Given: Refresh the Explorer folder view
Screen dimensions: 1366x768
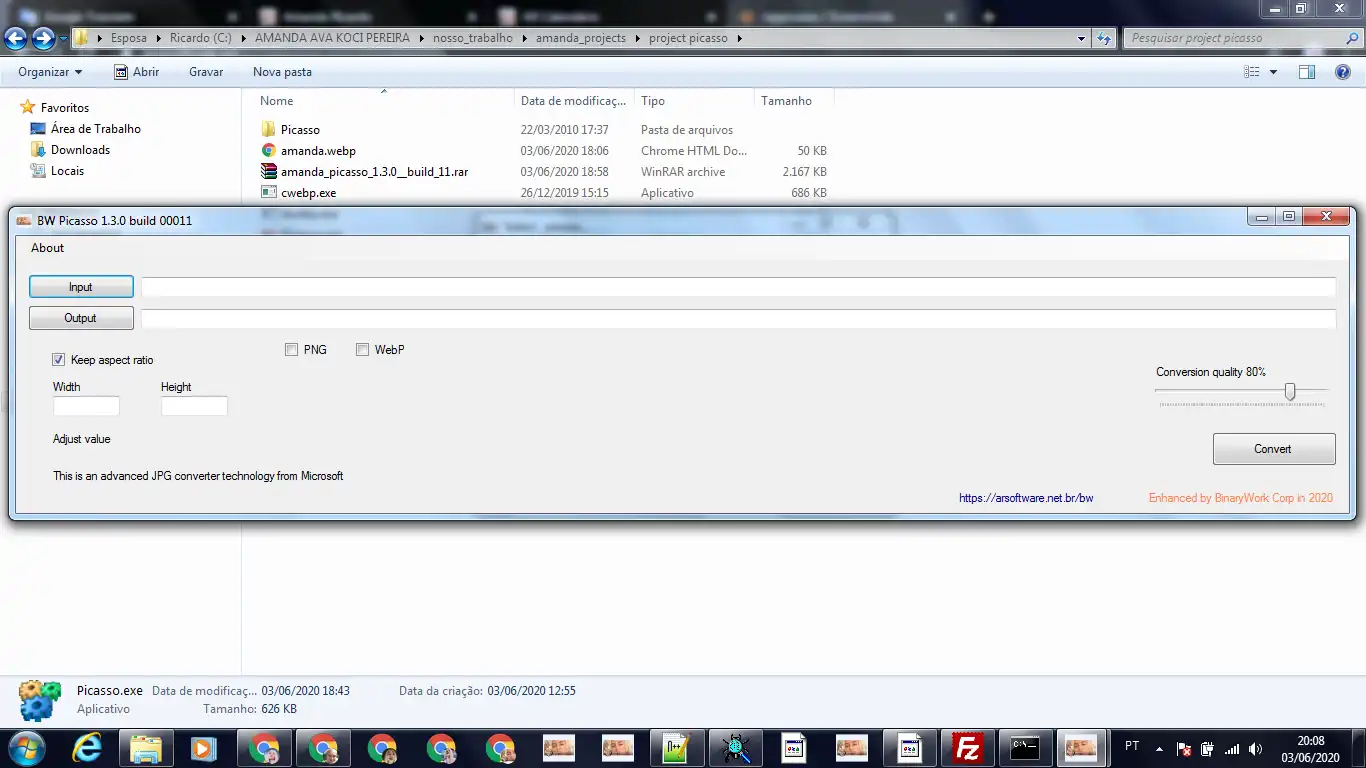Looking at the screenshot, I should pos(1104,38).
